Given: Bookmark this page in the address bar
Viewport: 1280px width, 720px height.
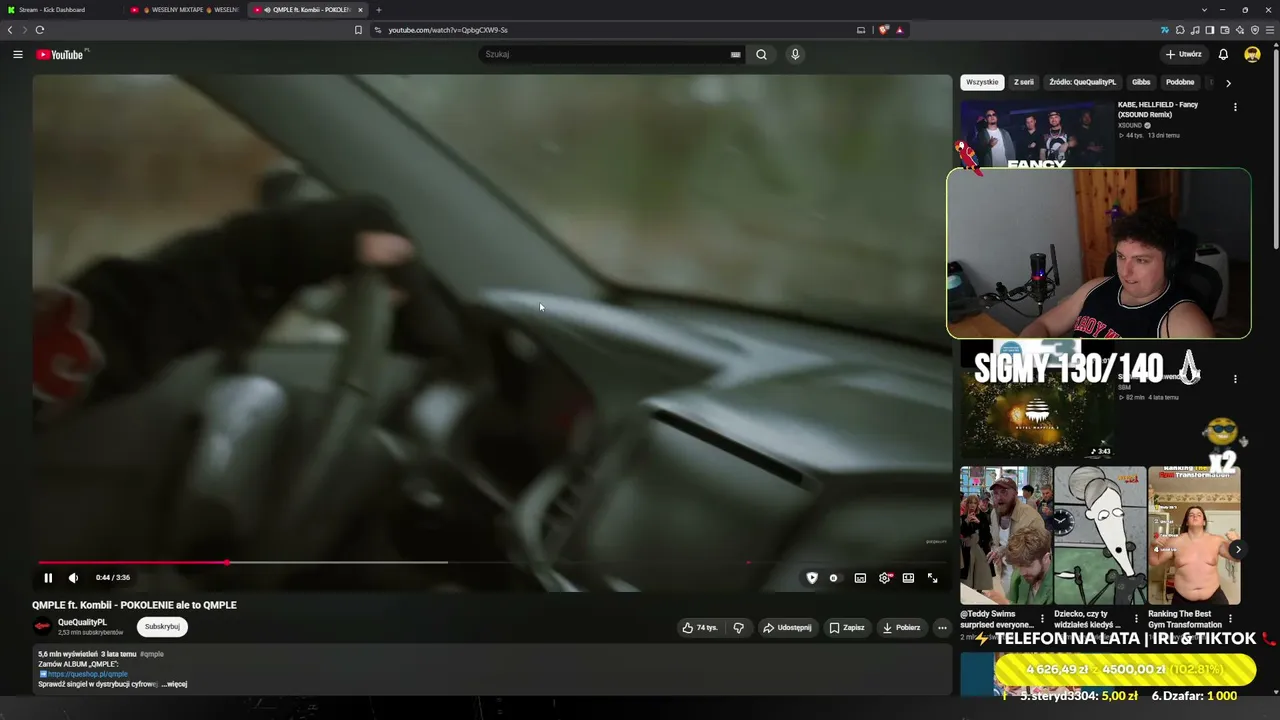Looking at the screenshot, I should (x=358, y=30).
